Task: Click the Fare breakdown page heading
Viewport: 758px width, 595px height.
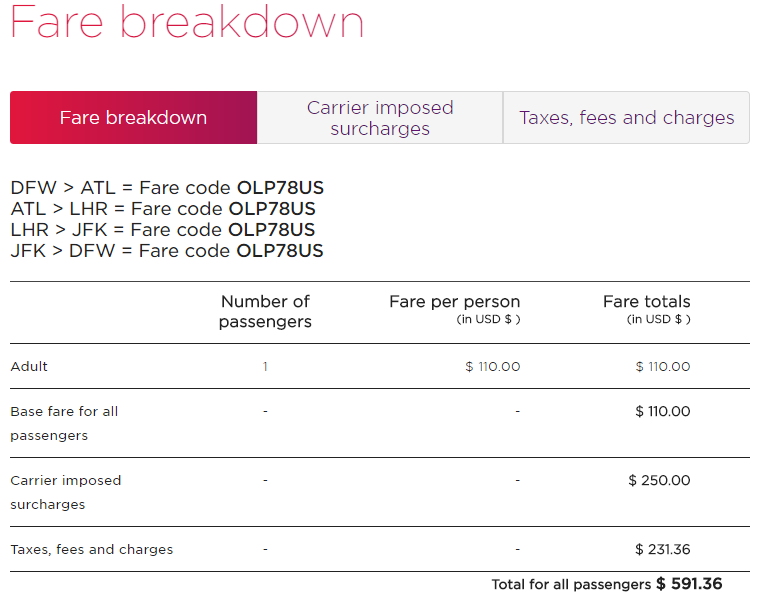Action: pos(187,22)
